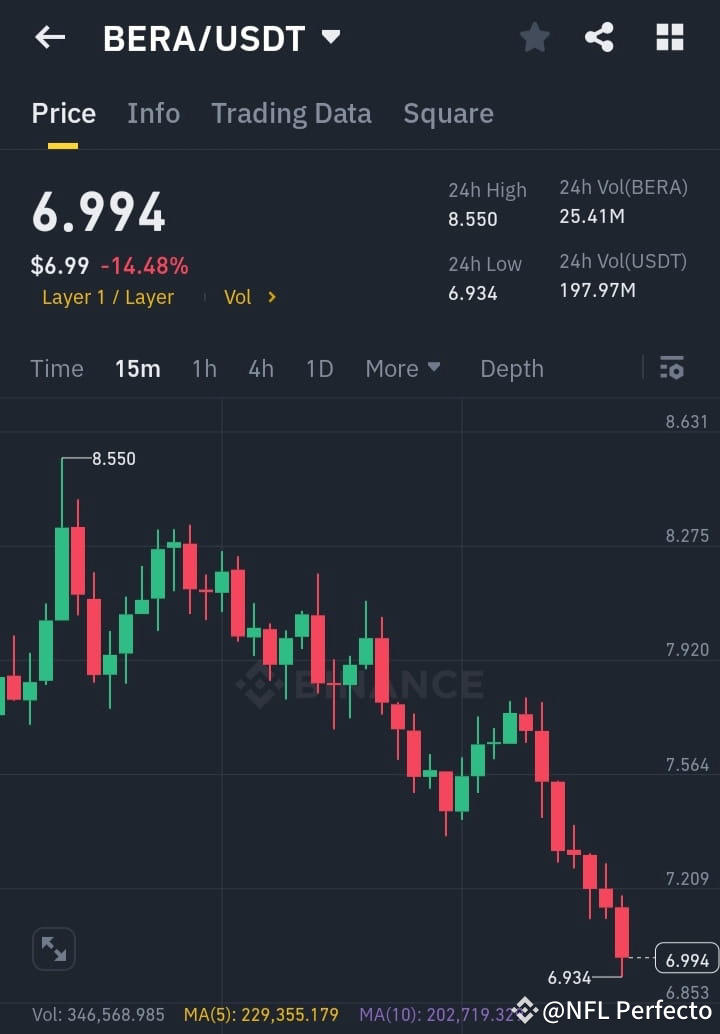720x1034 pixels.
Task: Tap the back arrow to exit the chart
Action: pos(49,37)
